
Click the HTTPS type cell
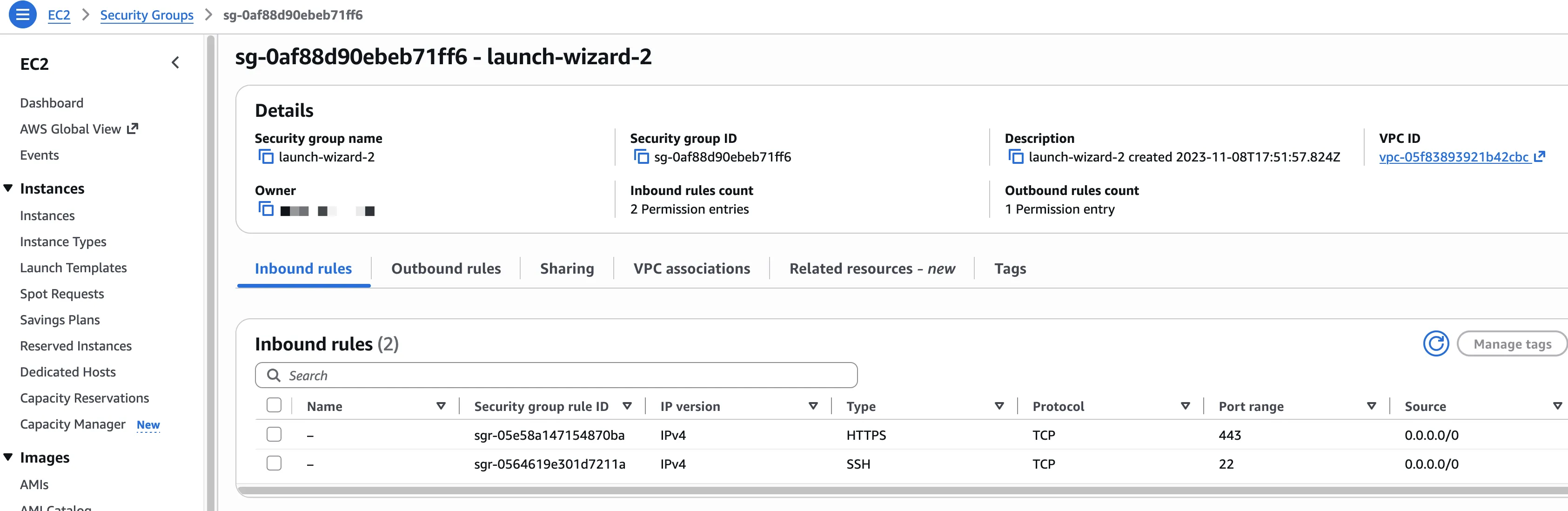tap(866, 435)
